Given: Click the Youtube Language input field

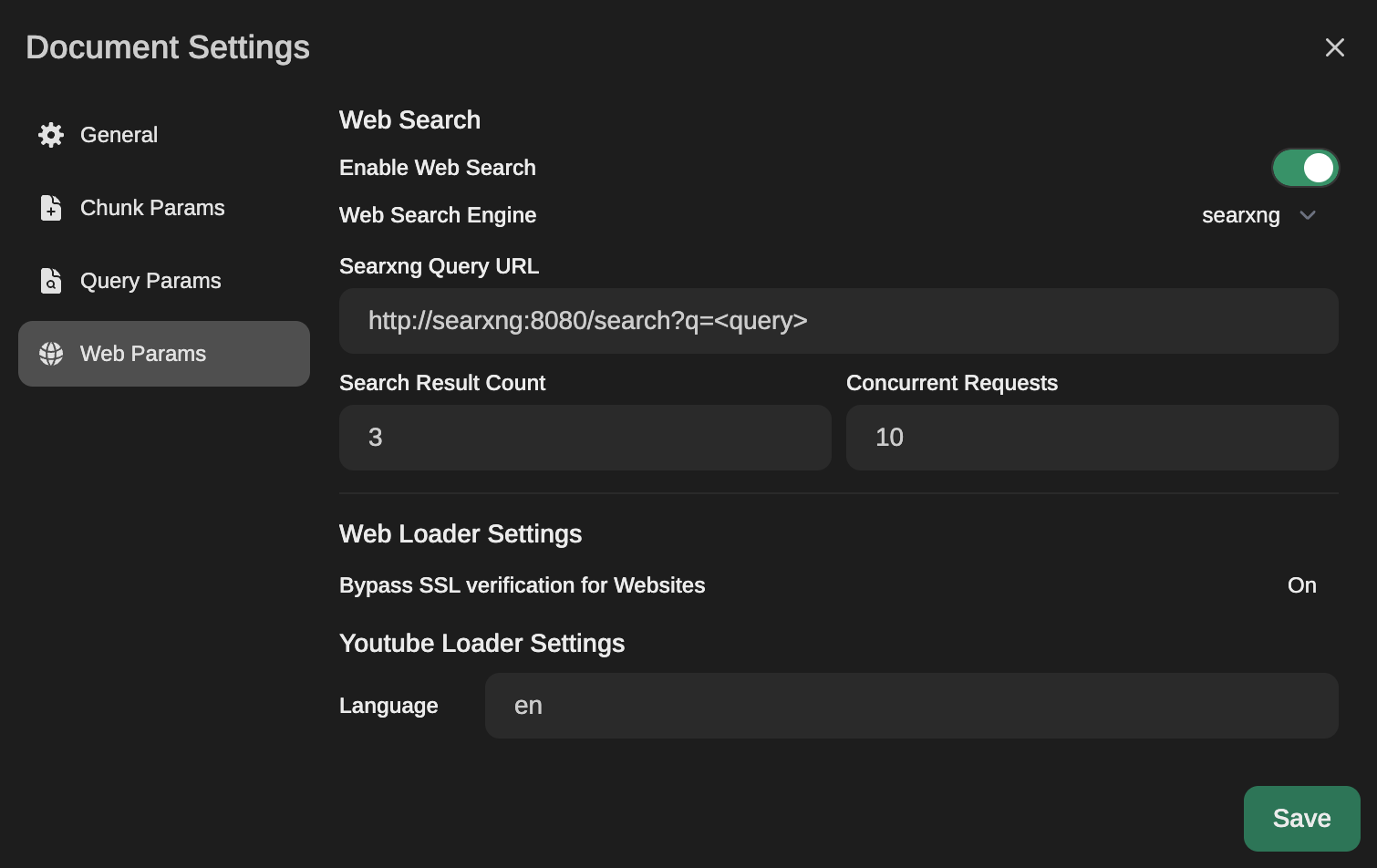Looking at the screenshot, I should 912,706.
